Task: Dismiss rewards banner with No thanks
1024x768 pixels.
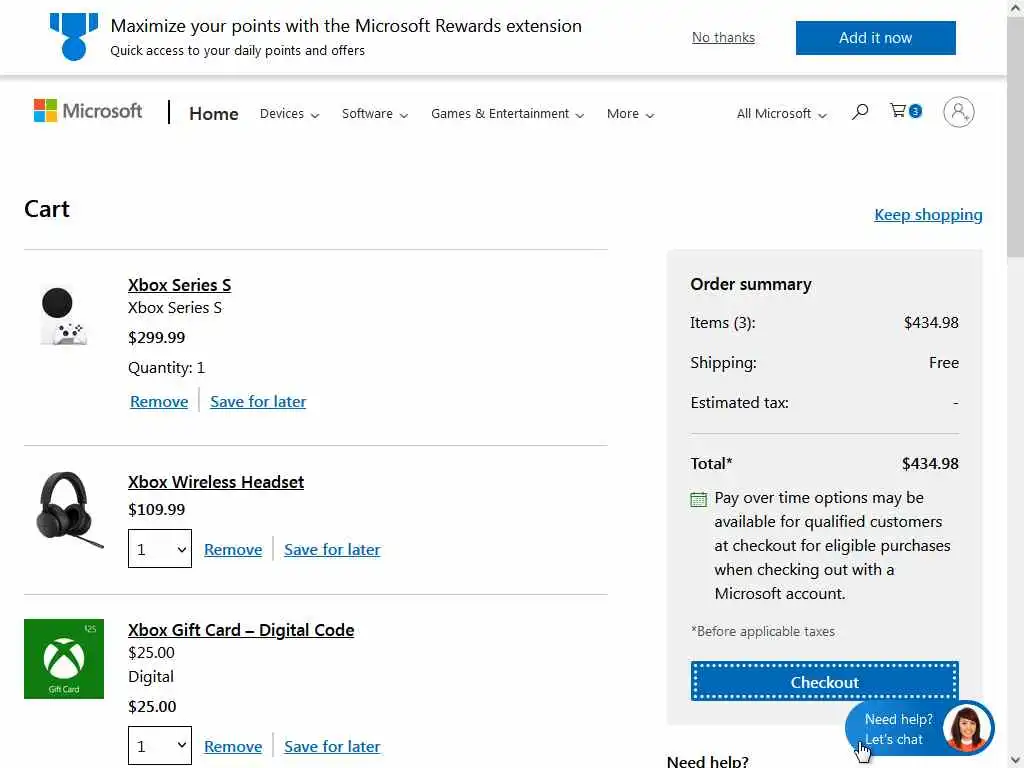Action: 723,38
